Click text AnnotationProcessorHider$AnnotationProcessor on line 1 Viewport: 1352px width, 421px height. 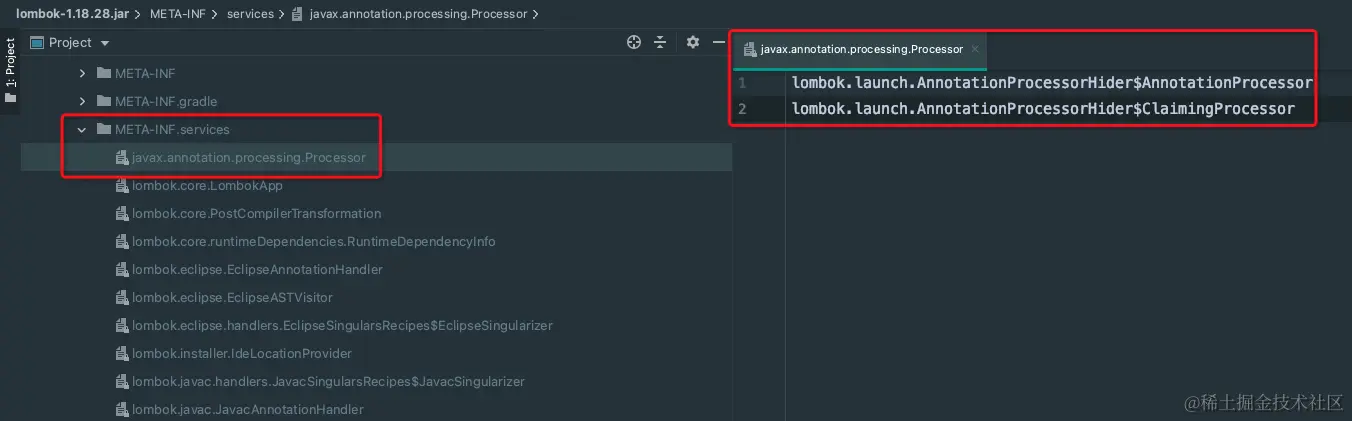(1118, 82)
